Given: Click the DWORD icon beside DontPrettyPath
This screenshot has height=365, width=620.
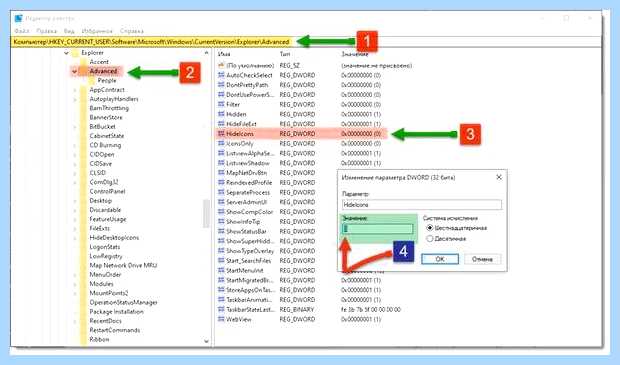Looking at the screenshot, I should pyautogui.click(x=221, y=85).
